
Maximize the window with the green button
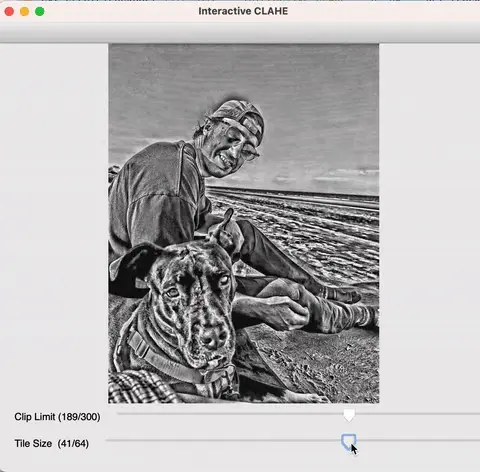click(x=40, y=12)
